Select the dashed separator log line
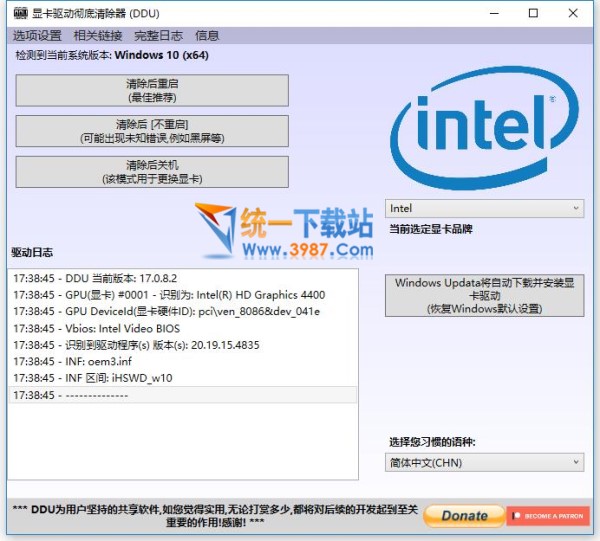Screen dimensions: 600x541 pos(183,395)
